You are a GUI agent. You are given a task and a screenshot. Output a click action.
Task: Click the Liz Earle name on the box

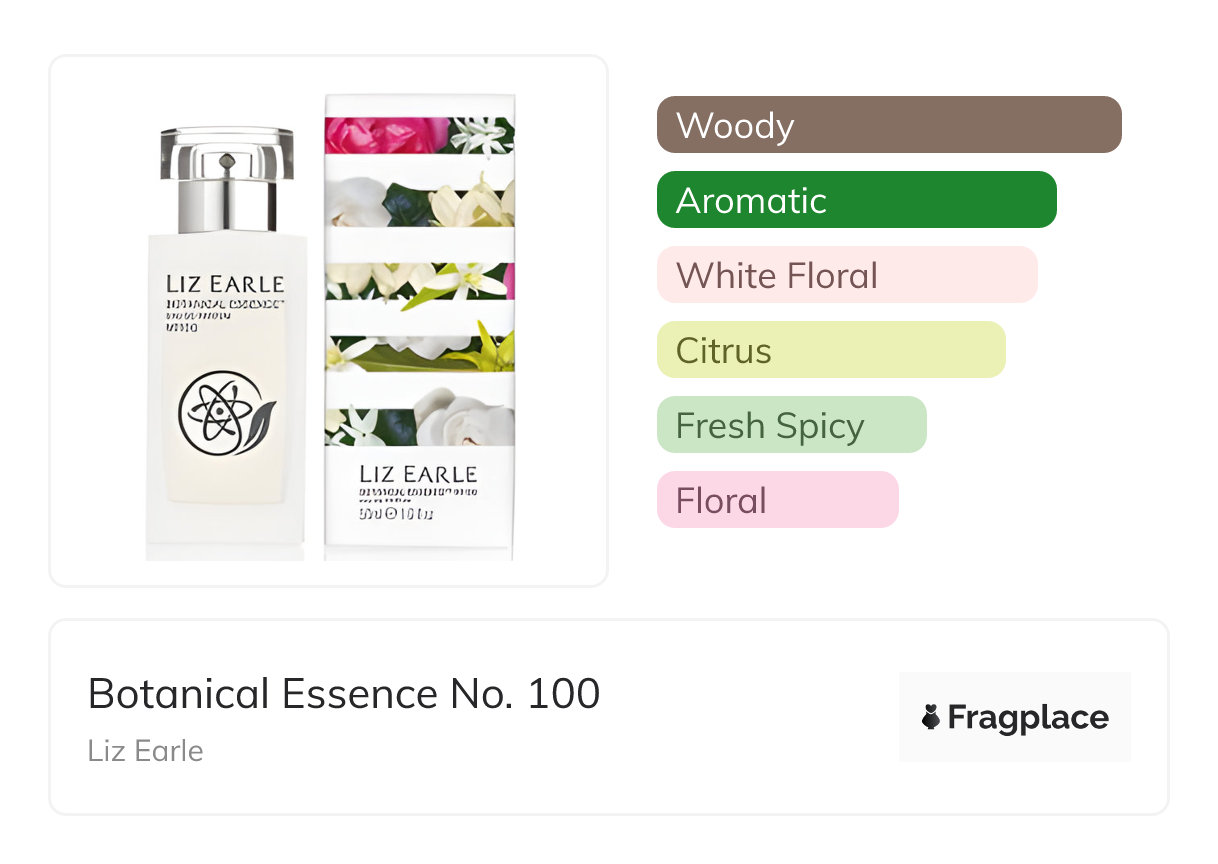pyautogui.click(x=418, y=473)
